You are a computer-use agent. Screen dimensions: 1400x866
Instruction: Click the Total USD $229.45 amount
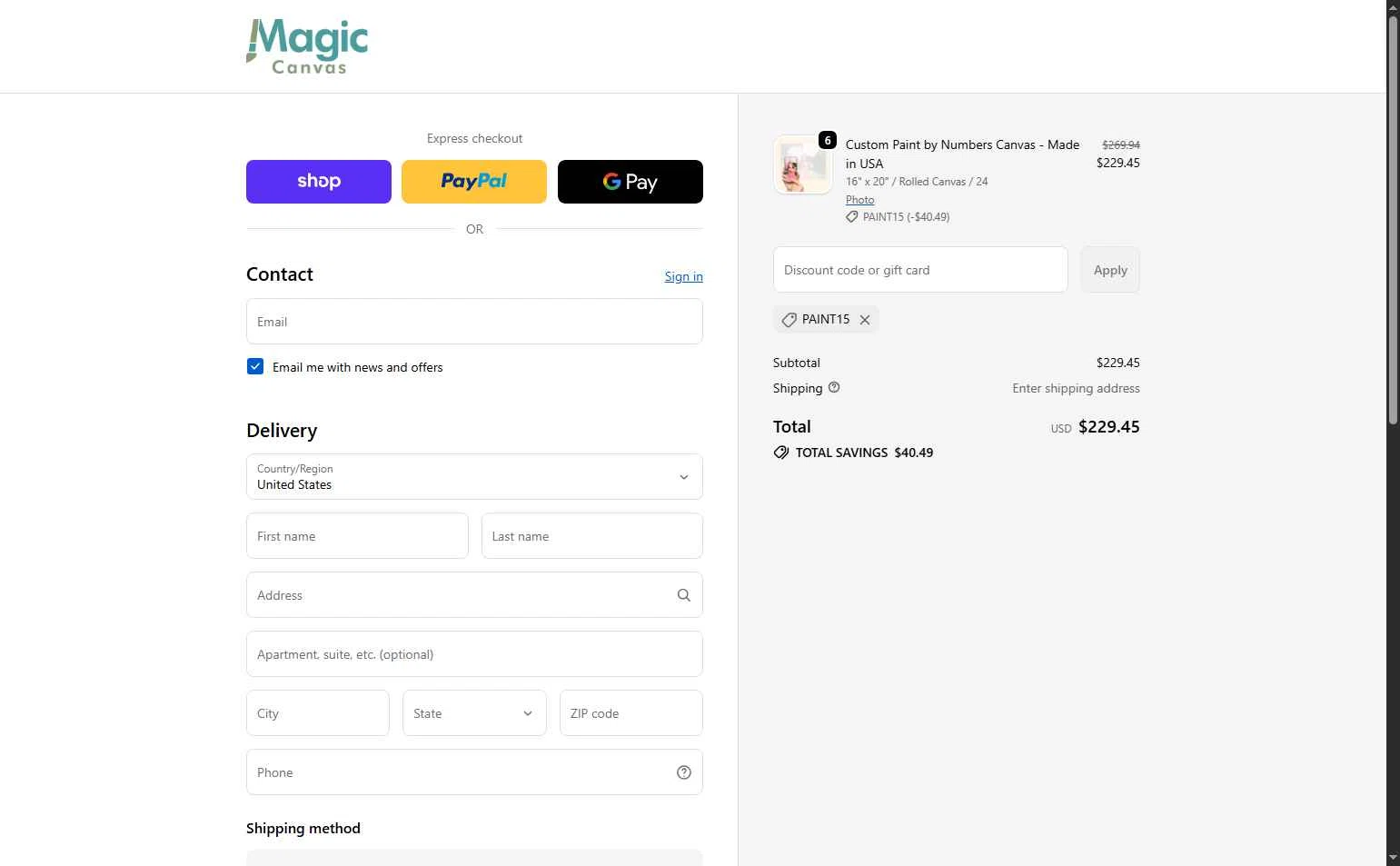(1095, 427)
